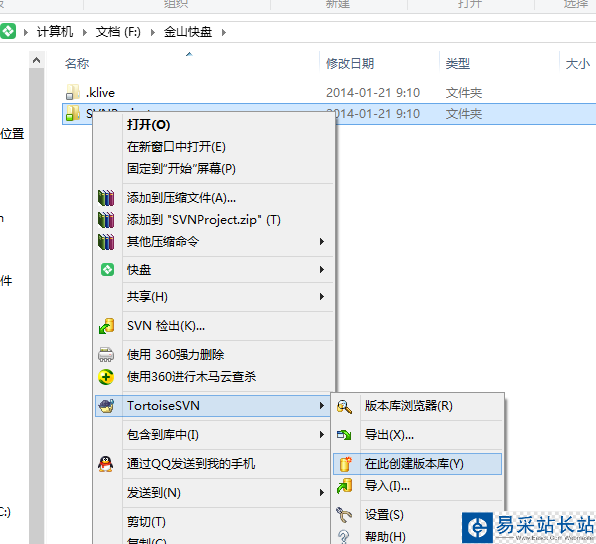This screenshot has height=544, width=596.
Task: Click the green 快盘 icon in context menu
Action: (108, 270)
